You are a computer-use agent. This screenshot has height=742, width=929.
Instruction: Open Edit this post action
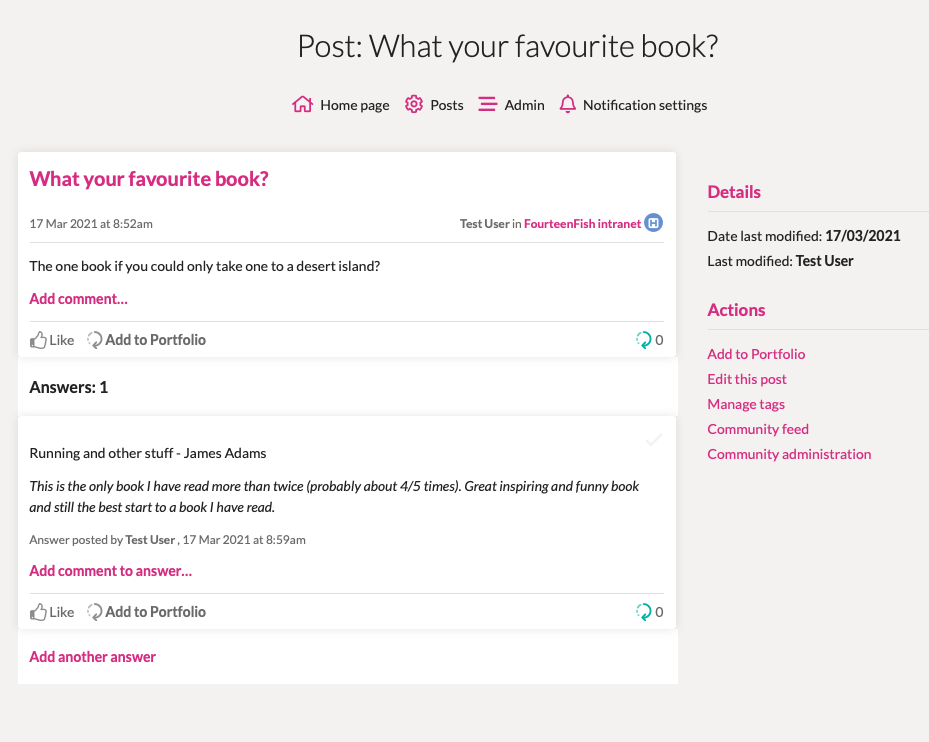coord(747,379)
